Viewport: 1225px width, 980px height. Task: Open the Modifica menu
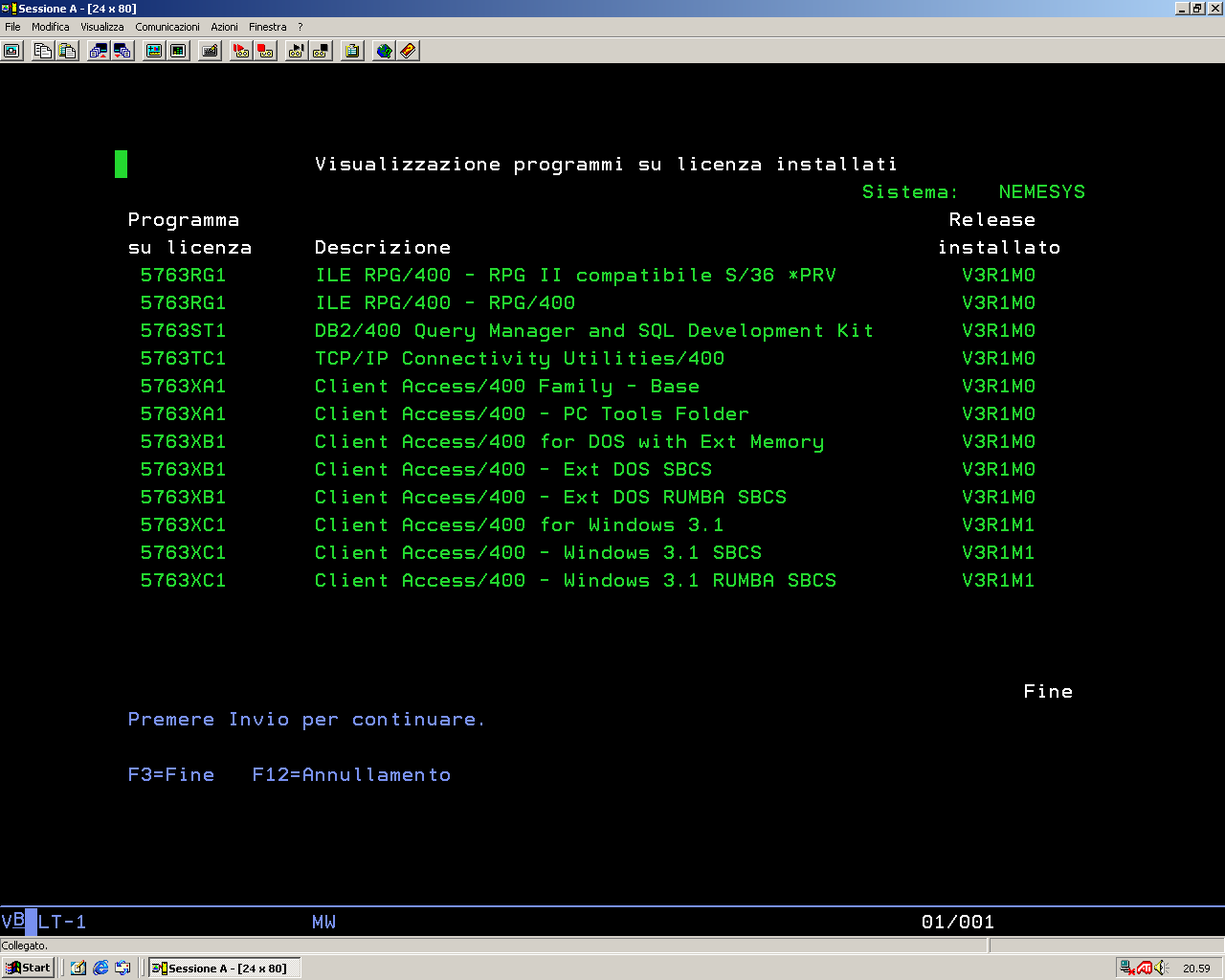pos(51,27)
